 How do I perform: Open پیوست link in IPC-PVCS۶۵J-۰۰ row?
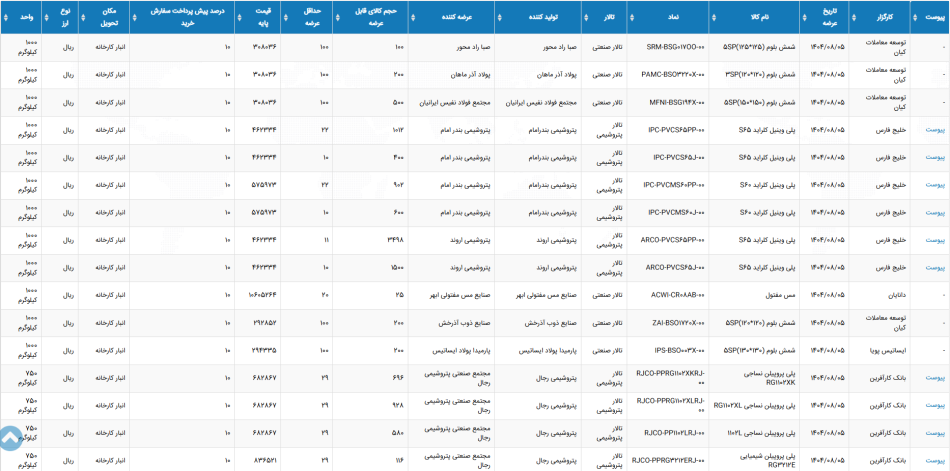pyautogui.click(x=935, y=158)
